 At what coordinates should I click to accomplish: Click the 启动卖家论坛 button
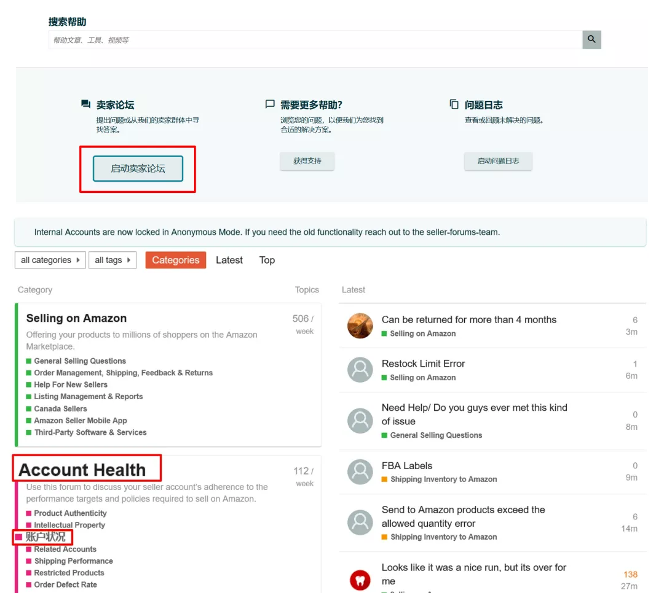tap(138, 169)
